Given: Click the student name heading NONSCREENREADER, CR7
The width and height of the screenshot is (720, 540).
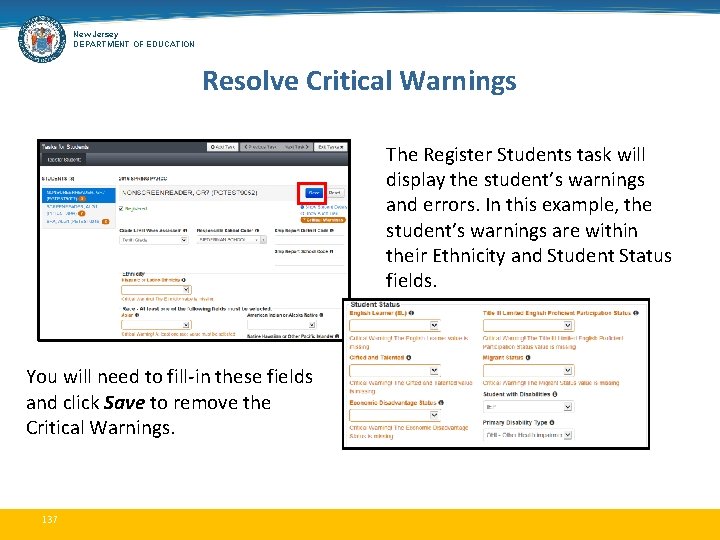Looking at the screenshot, I should (x=189, y=193).
